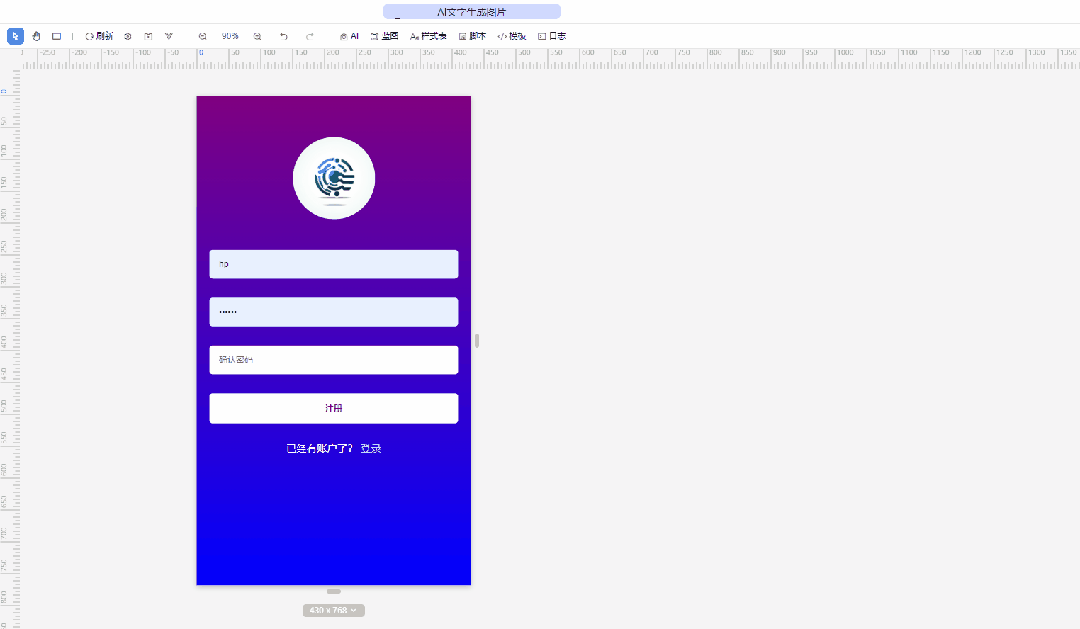Open the 日志 log panel
1080x629 pixels.
[x=552, y=36]
